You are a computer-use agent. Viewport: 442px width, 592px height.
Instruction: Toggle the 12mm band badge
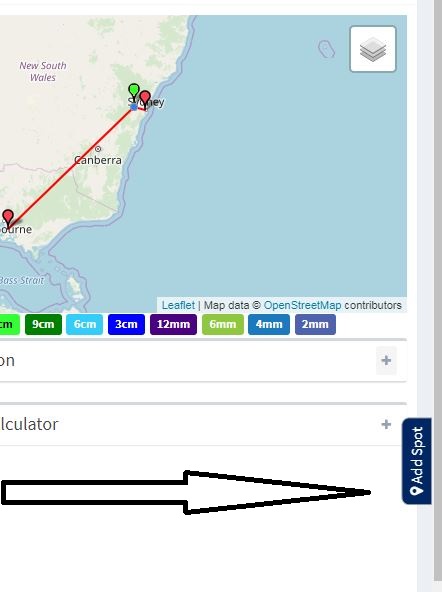(x=173, y=324)
